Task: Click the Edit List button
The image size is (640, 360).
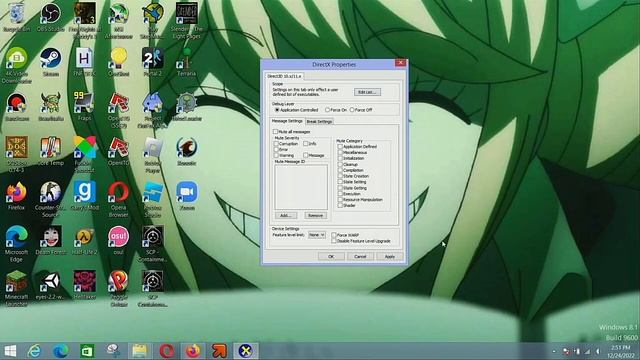Action: (367, 92)
